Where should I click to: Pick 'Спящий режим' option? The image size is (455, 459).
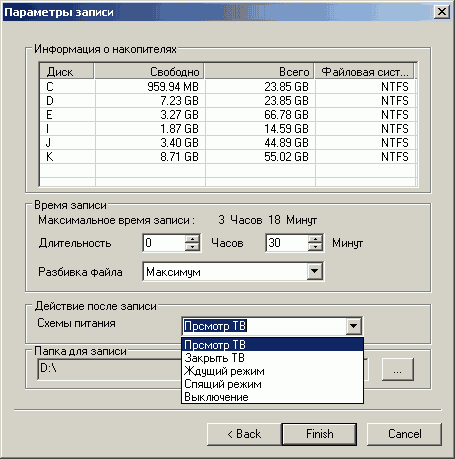pyautogui.click(x=272, y=384)
